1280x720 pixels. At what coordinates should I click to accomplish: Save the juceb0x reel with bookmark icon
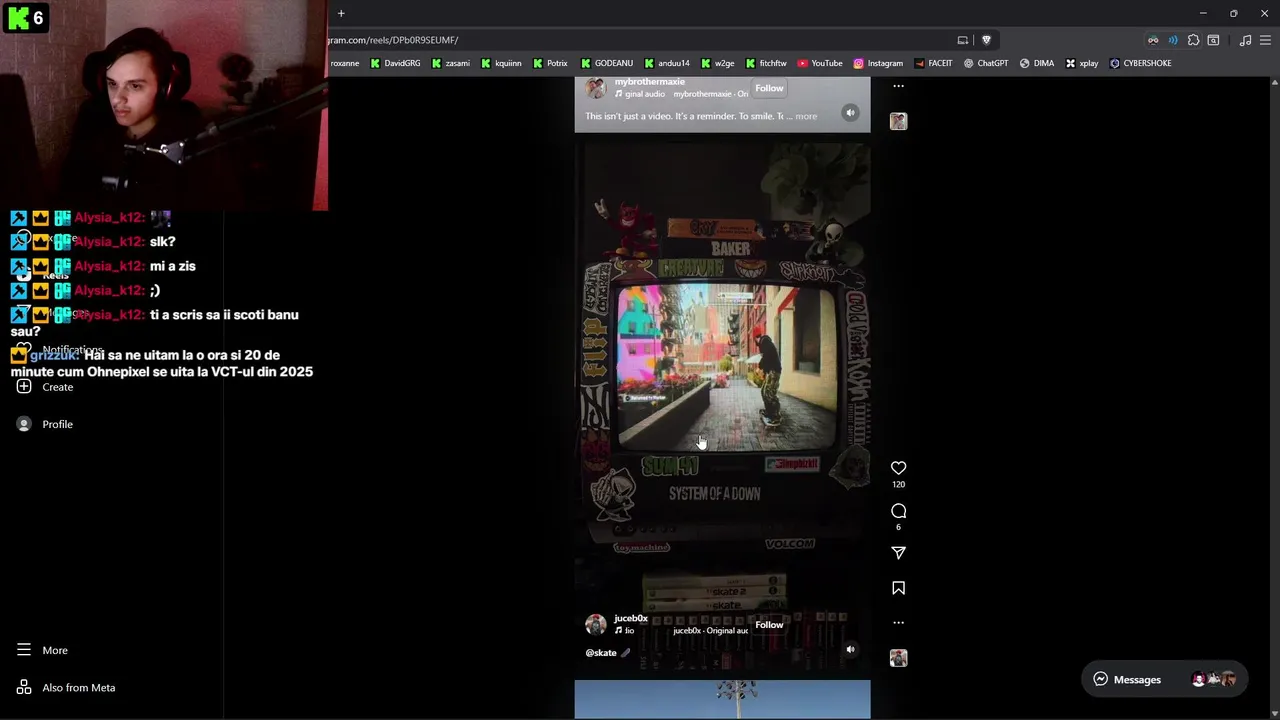point(898,588)
